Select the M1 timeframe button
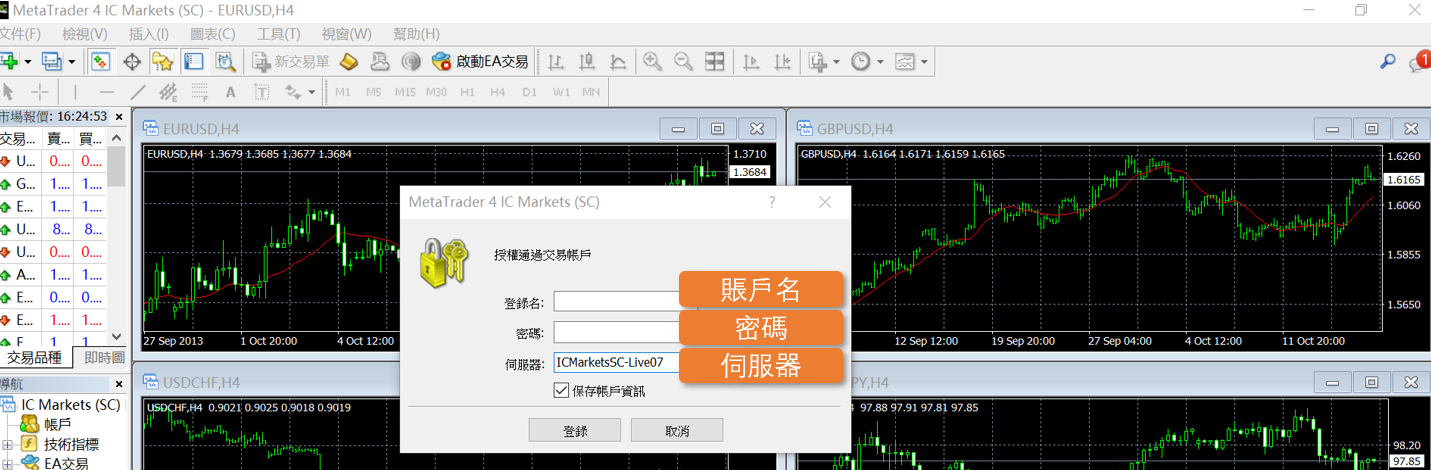Viewport: 1431px width, 470px height. (343, 92)
